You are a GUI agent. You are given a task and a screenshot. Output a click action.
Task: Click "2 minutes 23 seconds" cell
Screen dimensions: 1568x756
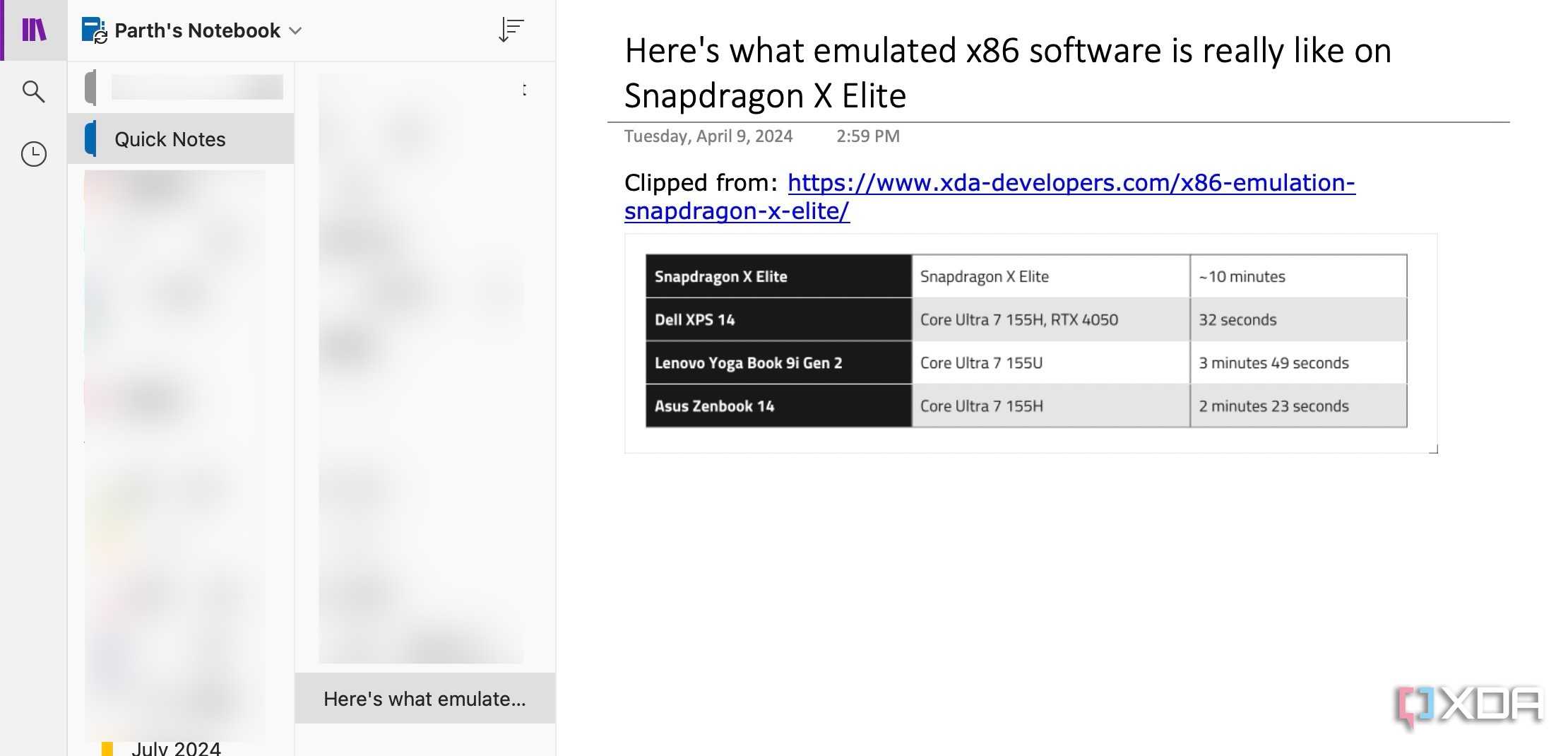[1298, 406]
